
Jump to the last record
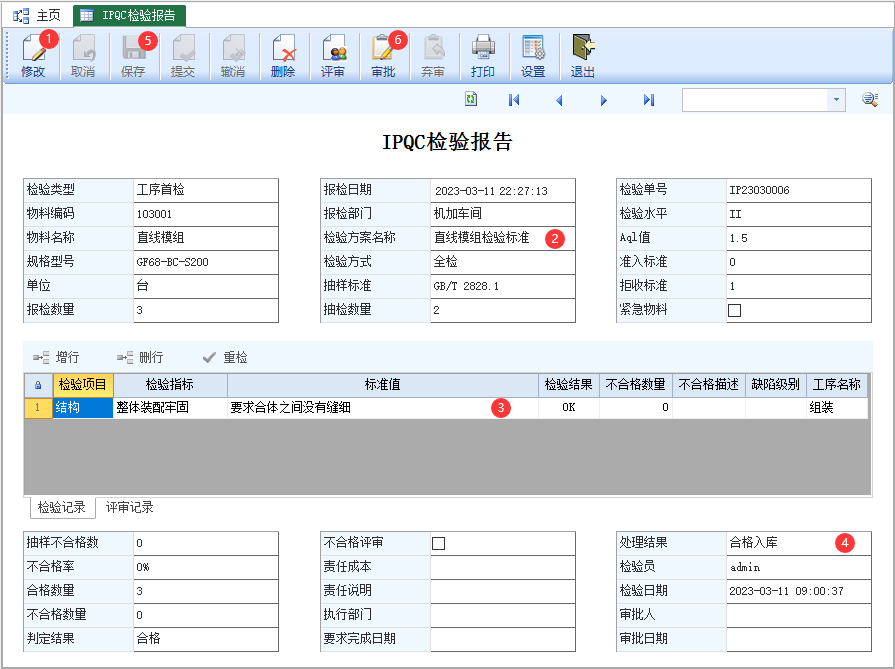click(648, 100)
